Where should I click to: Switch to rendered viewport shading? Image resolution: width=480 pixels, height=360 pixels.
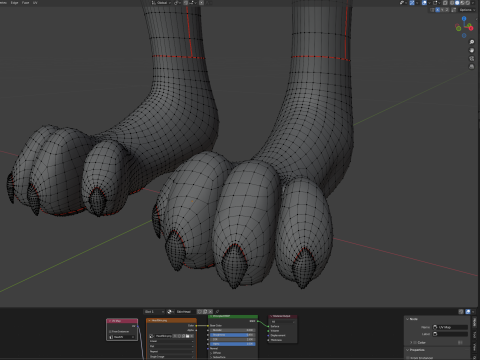pos(468,3)
